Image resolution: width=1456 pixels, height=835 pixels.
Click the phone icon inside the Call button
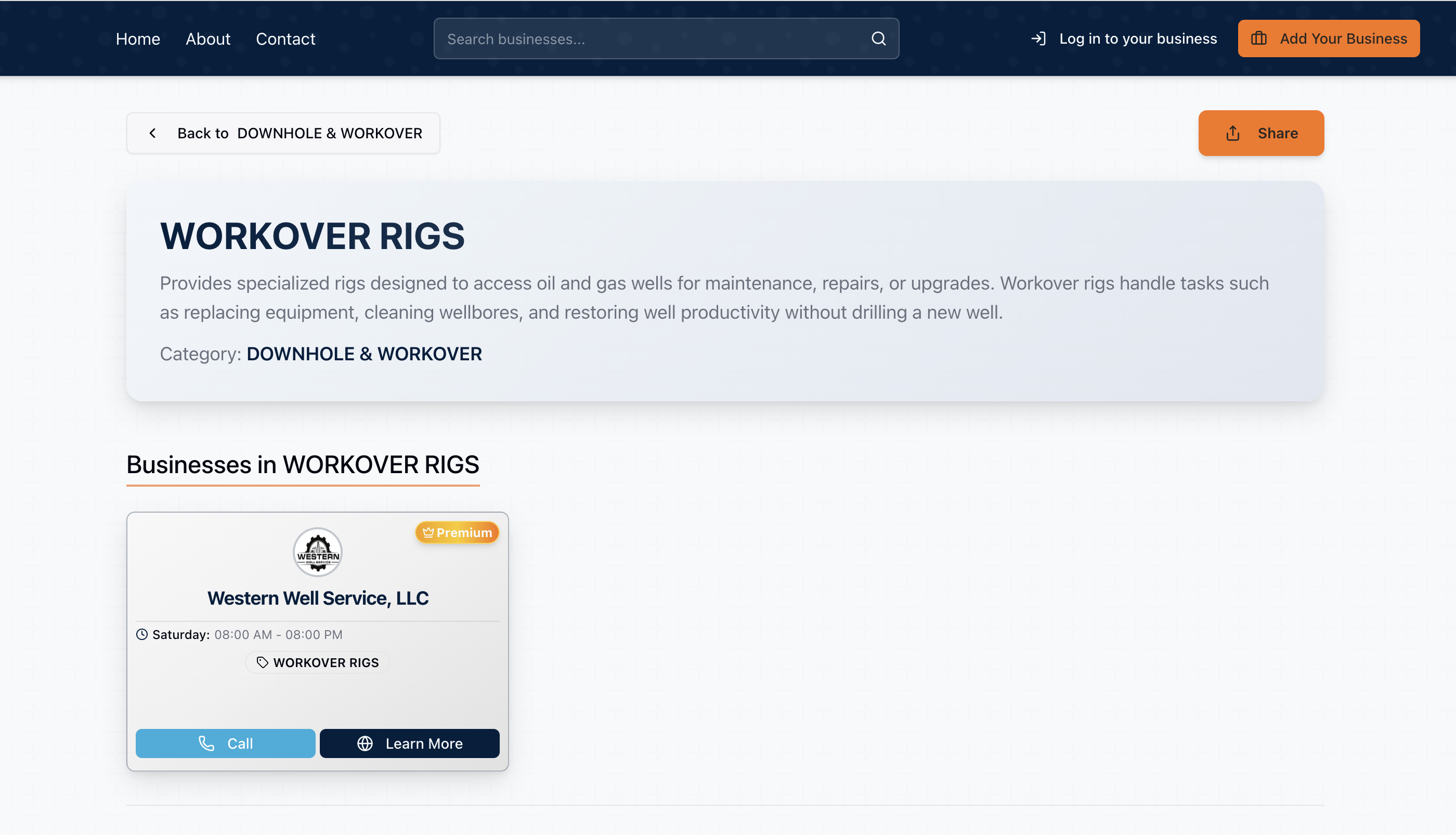[x=207, y=743]
